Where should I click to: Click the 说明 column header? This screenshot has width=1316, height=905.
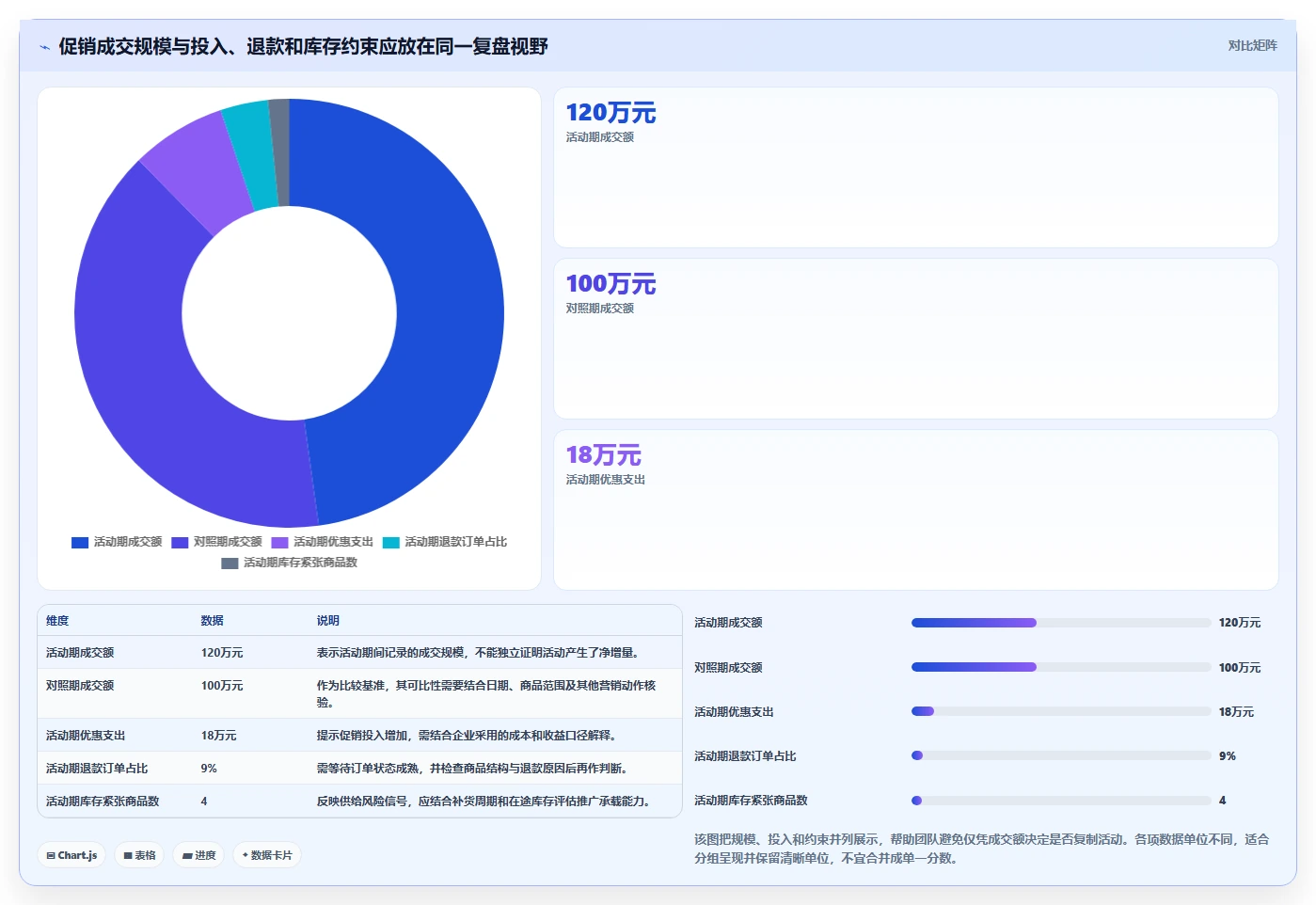[x=327, y=621]
